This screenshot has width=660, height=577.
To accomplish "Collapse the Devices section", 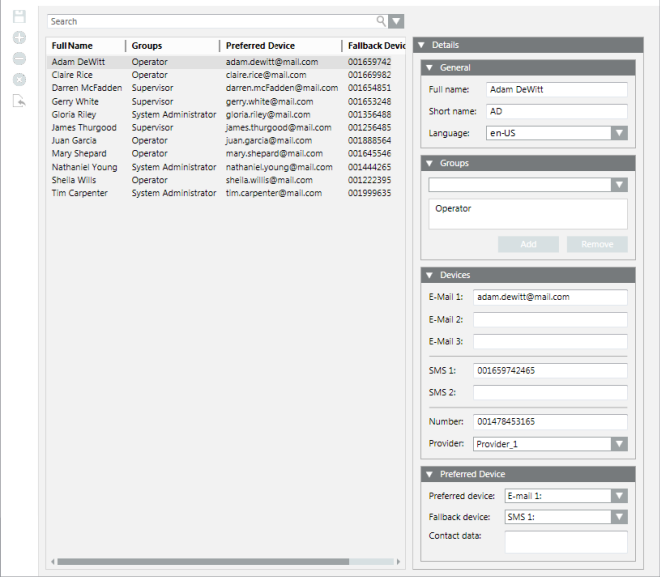I will [430, 275].
